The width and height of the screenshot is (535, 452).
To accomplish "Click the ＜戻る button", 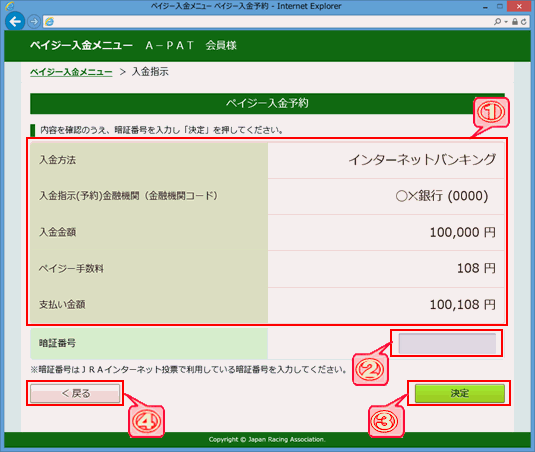I will (75, 393).
